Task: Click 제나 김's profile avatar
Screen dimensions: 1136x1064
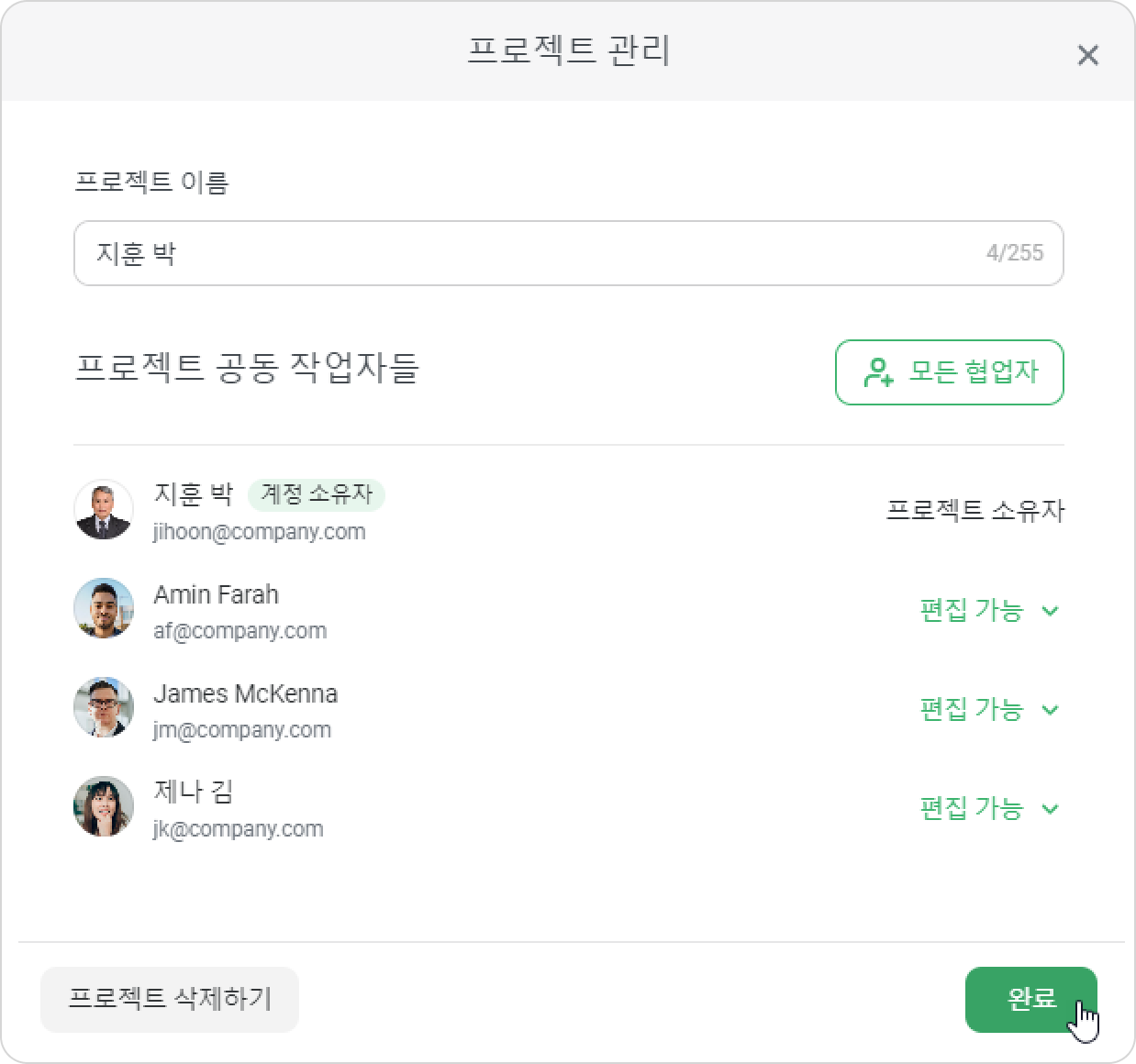Action: tap(104, 806)
